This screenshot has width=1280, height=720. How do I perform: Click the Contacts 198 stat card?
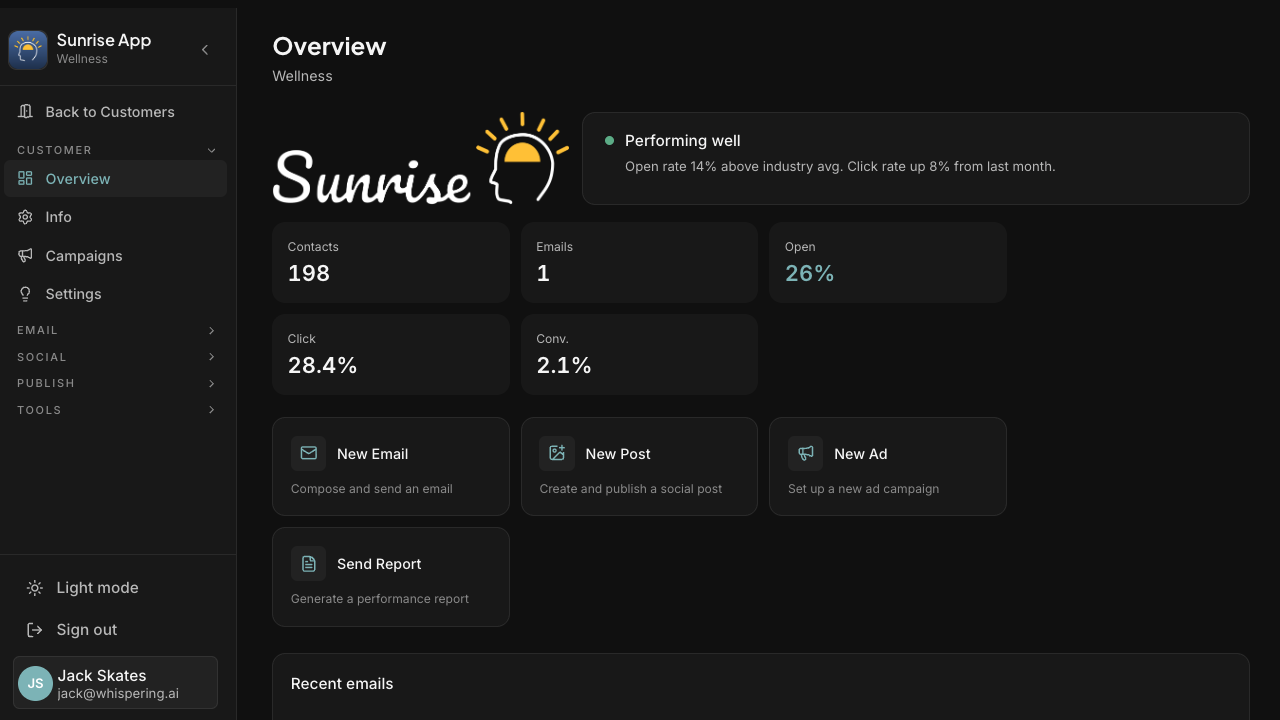391,262
